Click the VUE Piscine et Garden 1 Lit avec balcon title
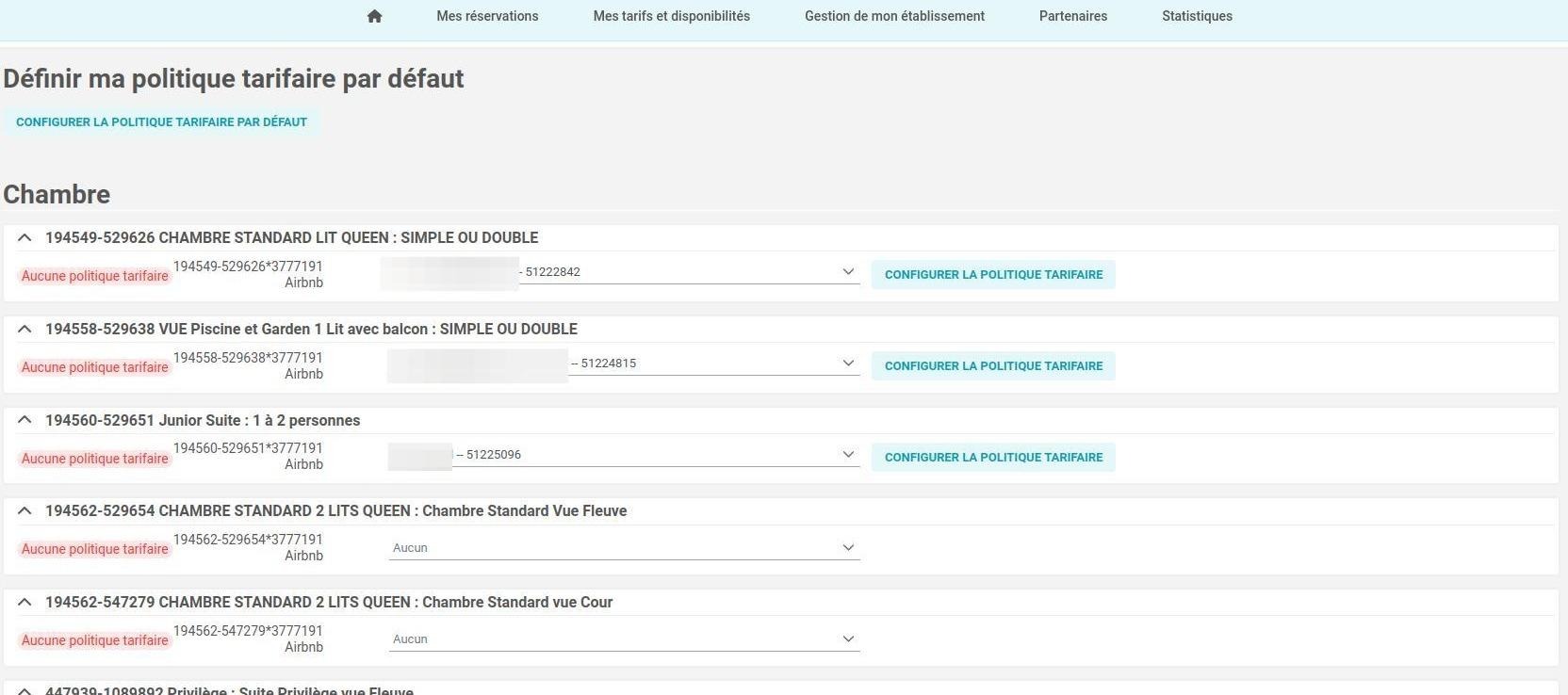Viewport: 1568px width, 695px height. (312, 329)
